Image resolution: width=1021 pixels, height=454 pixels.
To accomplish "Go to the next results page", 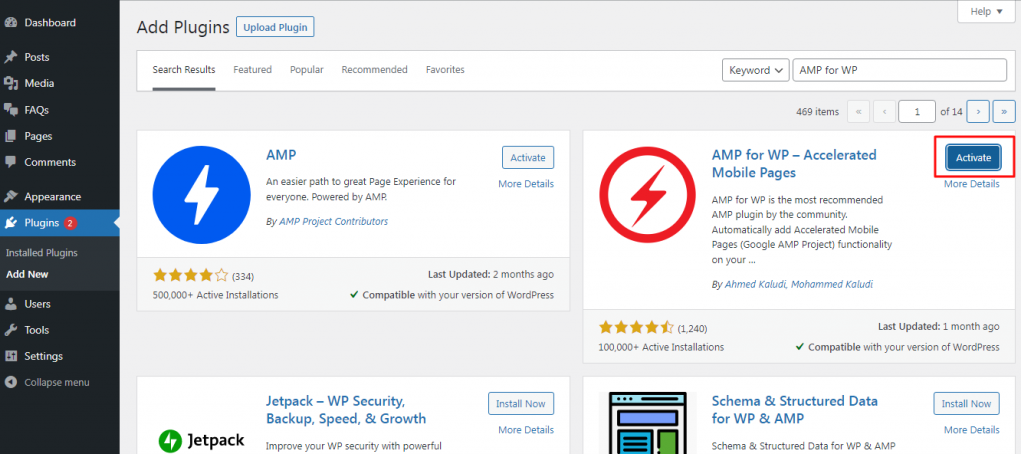I will pyautogui.click(x=978, y=111).
